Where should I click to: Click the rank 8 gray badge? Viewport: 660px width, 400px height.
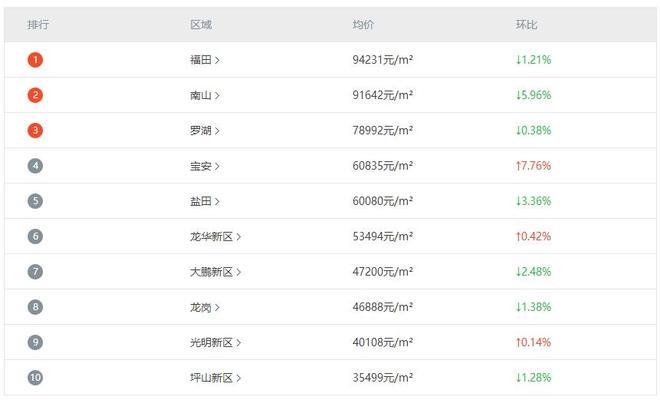coord(35,307)
